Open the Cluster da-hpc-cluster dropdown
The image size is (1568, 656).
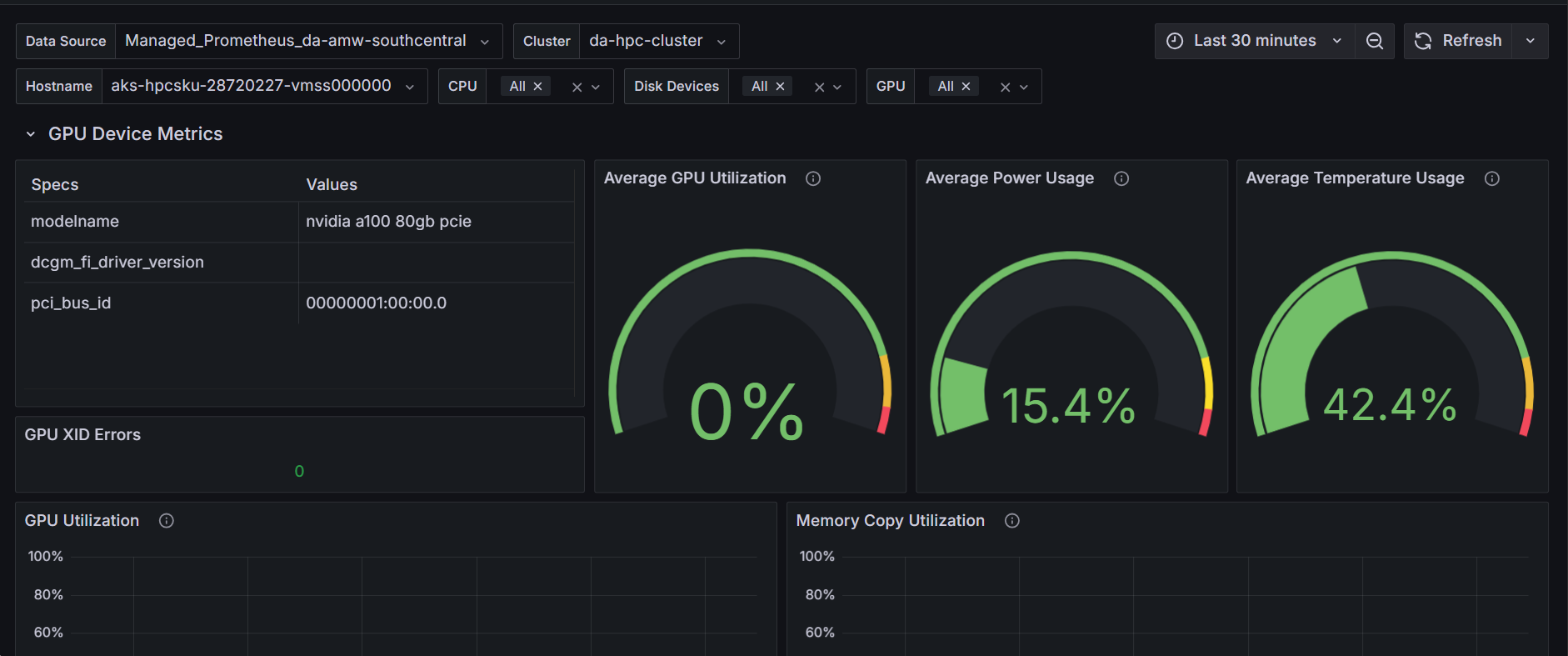[658, 41]
